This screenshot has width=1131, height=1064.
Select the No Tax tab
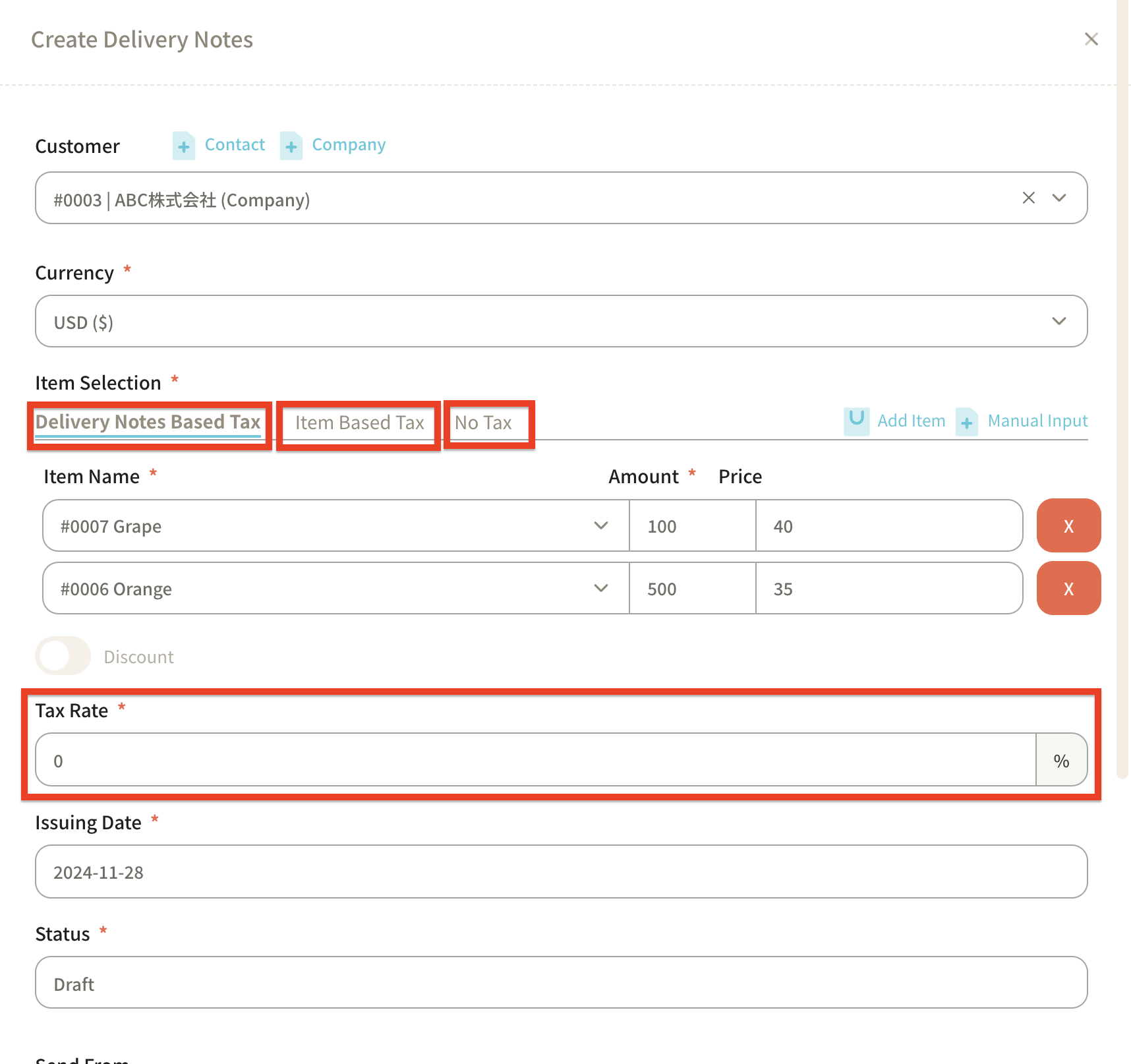click(483, 423)
